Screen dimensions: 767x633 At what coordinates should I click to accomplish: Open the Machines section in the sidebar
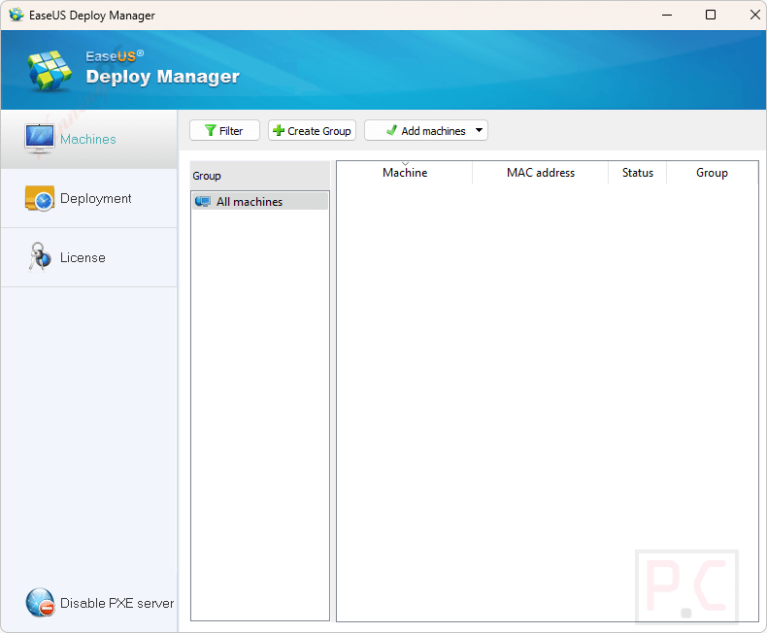[x=89, y=139]
